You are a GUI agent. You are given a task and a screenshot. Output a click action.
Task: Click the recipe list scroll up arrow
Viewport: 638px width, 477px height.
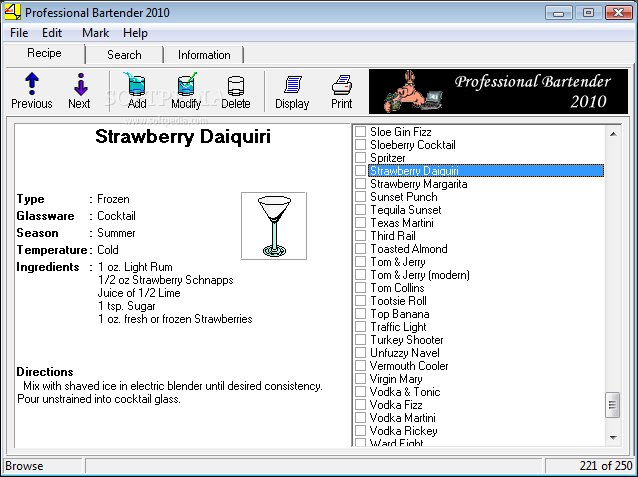coord(613,134)
